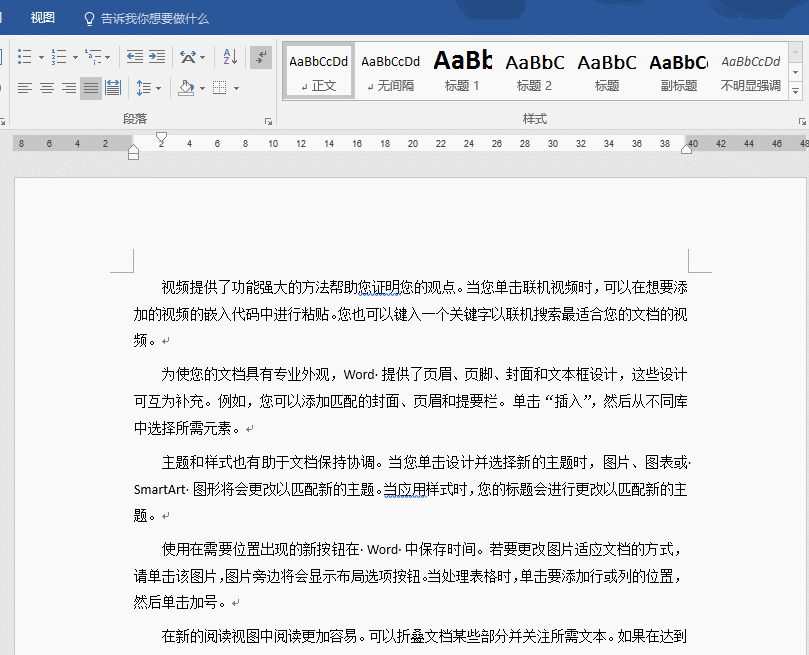Click the 告诉我您想要做什么 search box
809x655 pixels.
(154, 18)
